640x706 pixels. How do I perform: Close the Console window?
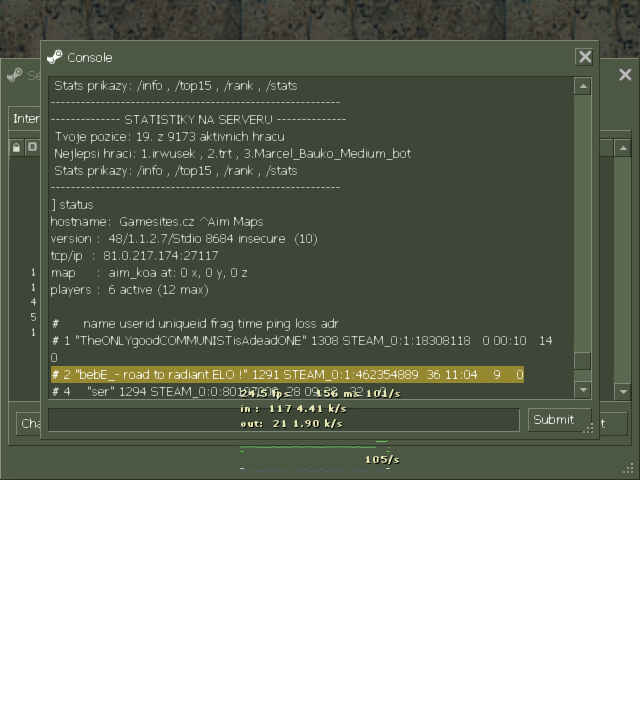584,57
